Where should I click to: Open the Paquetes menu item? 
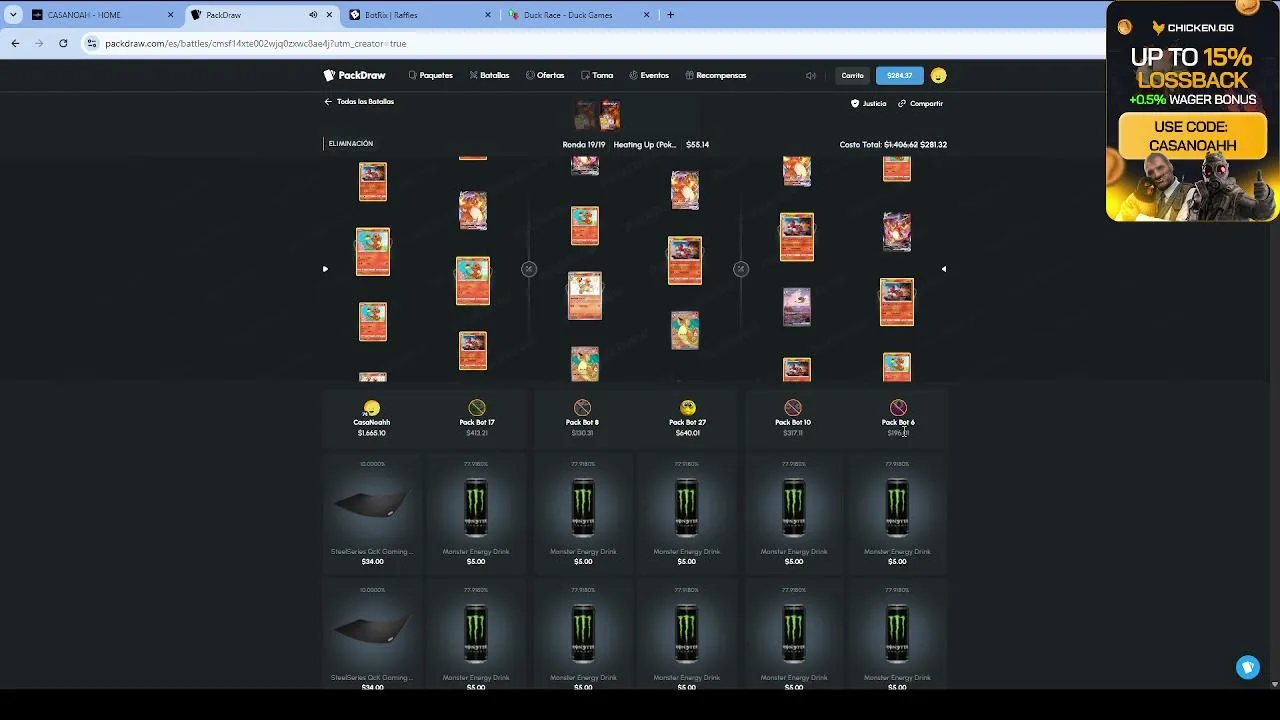tap(431, 75)
